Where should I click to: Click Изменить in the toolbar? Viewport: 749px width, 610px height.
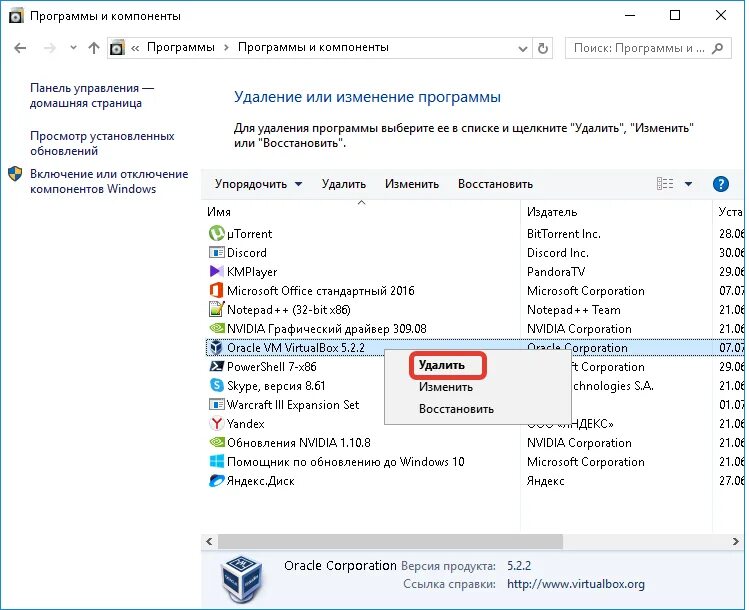[412, 184]
